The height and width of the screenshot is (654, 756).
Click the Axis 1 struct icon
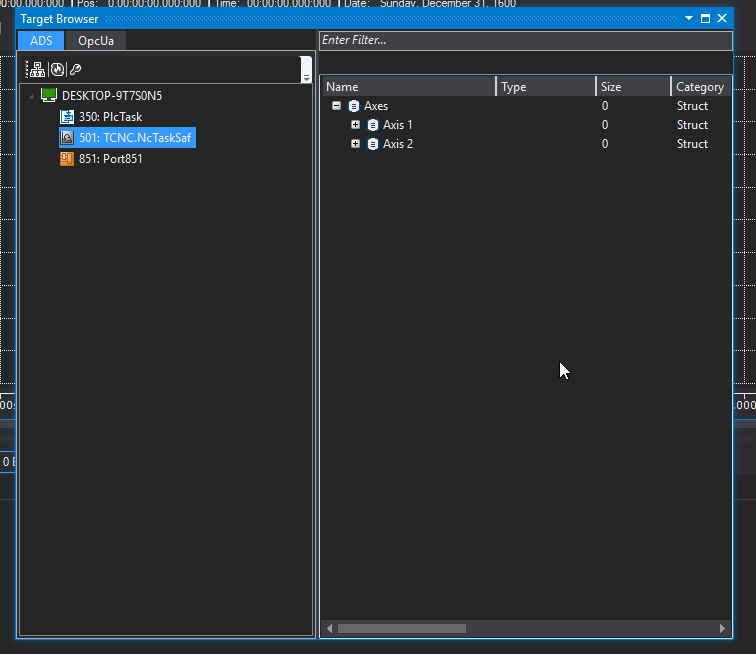click(373, 125)
